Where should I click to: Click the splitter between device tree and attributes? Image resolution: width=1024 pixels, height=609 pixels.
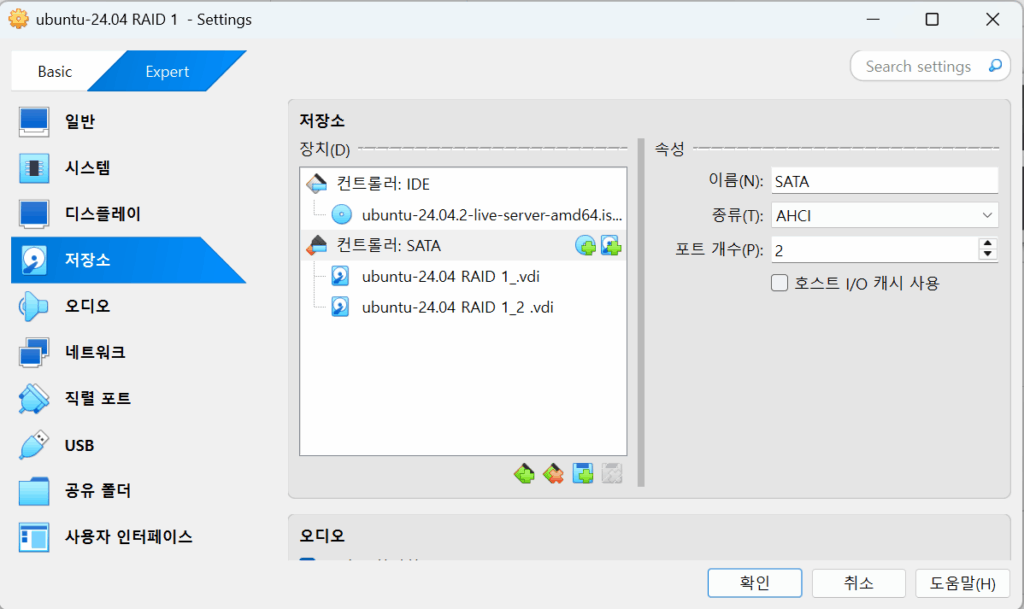[x=641, y=313]
